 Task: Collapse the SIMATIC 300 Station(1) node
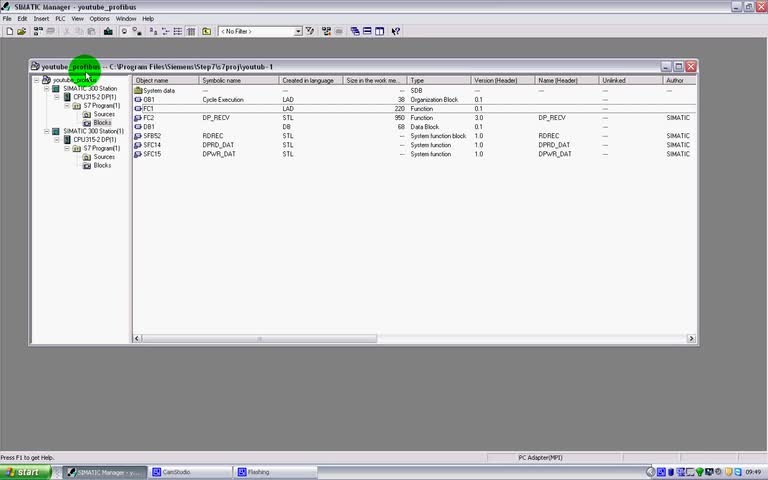coord(47,131)
